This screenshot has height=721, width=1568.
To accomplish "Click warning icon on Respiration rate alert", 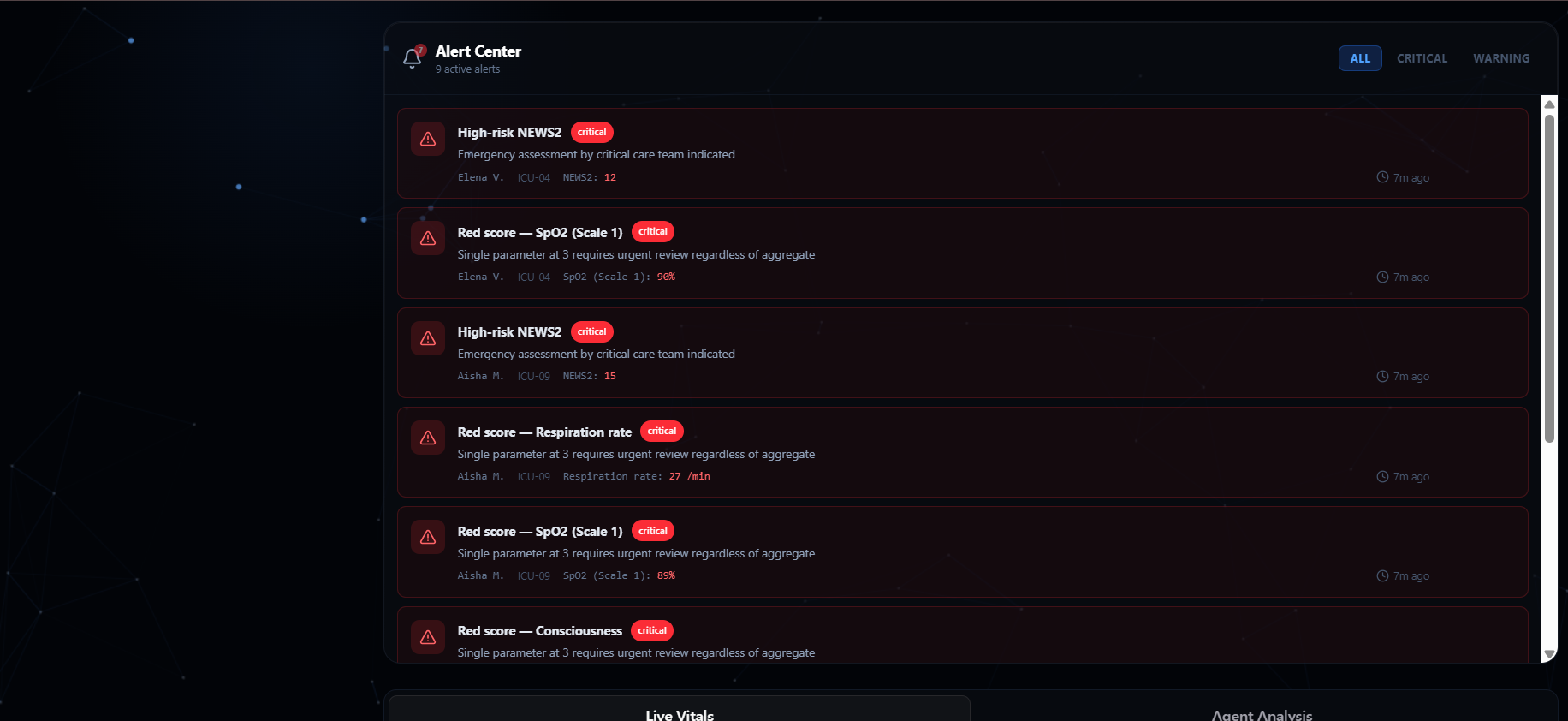I will (428, 438).
